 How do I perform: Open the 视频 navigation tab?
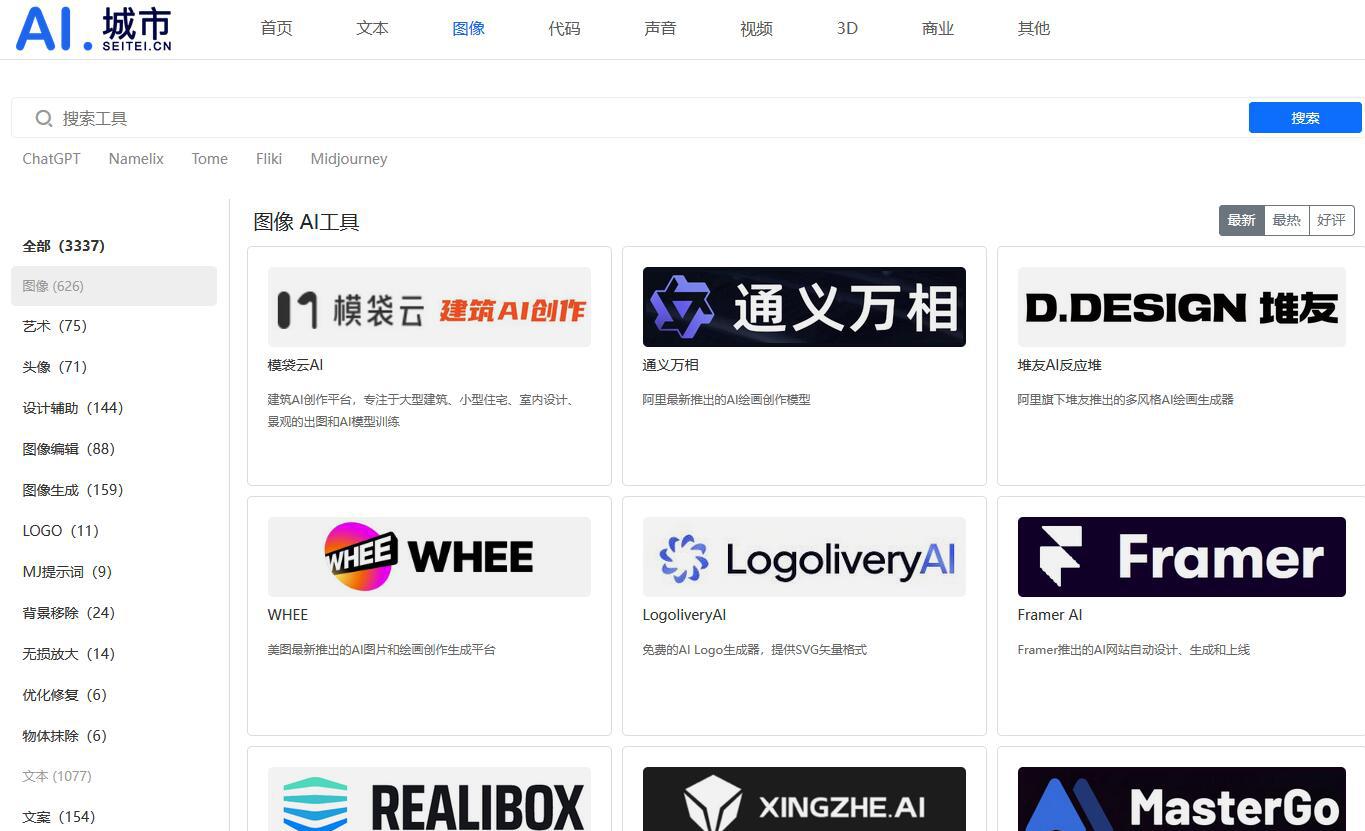756,29
